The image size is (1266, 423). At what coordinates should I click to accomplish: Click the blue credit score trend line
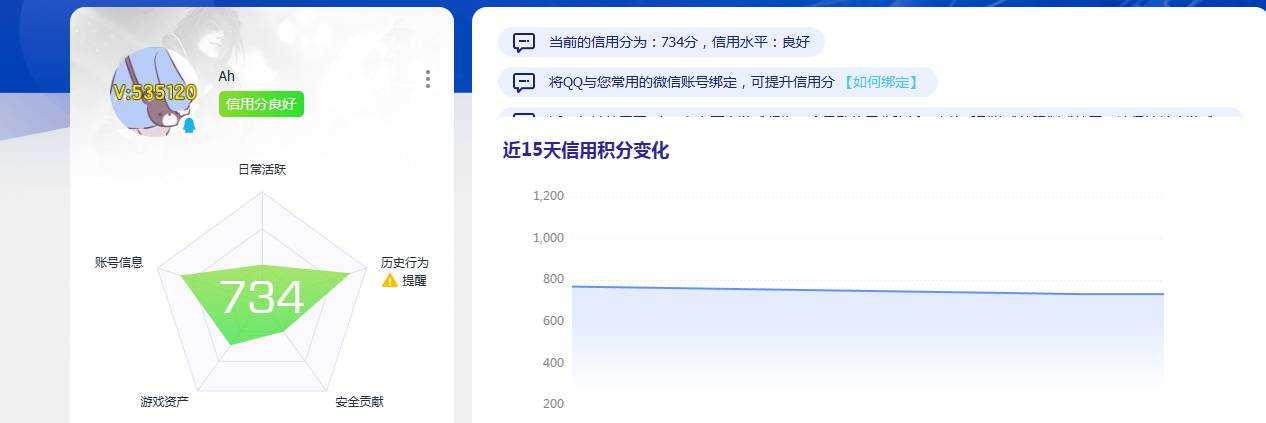868,291
